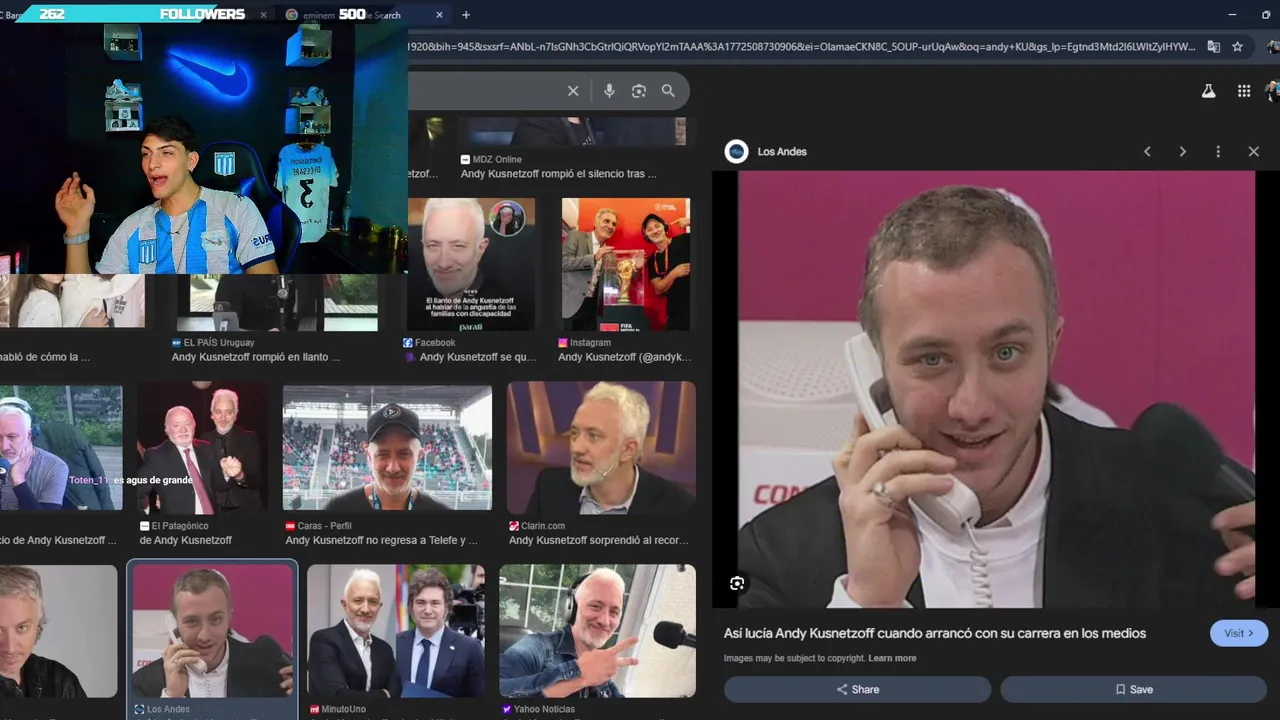Open MinutoUno thumbnail of two men in suits
Image resolution: width=1280 pixels, height=720 pixels.
pos(396,631)
